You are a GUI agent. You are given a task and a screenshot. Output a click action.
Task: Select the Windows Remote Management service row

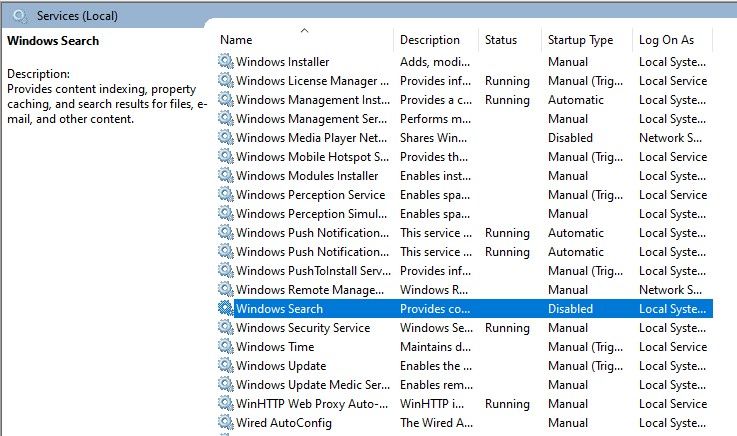click(x=312, y=290)
